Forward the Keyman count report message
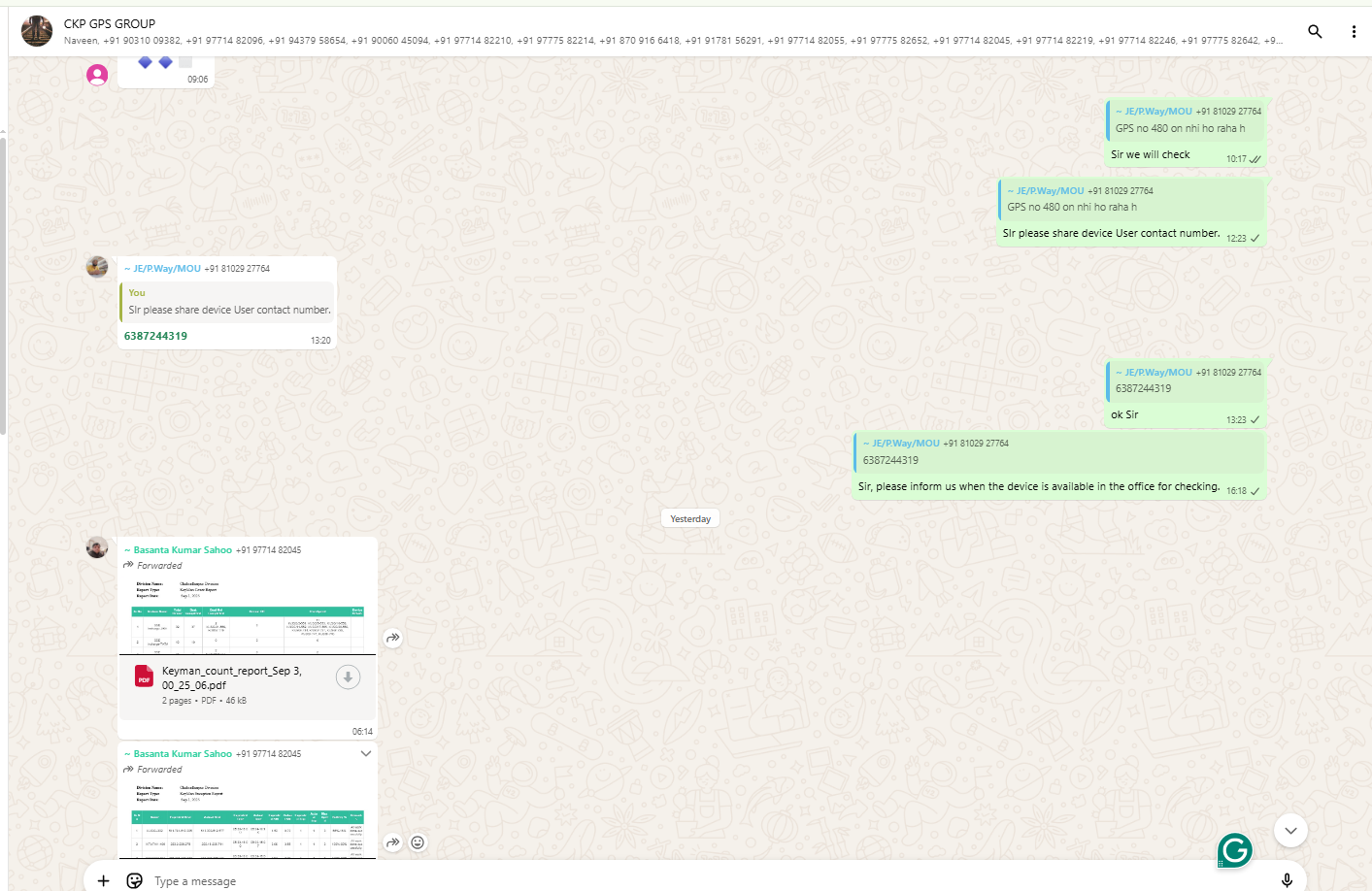This screenshot has width=1372, height=891. (393, 638)
